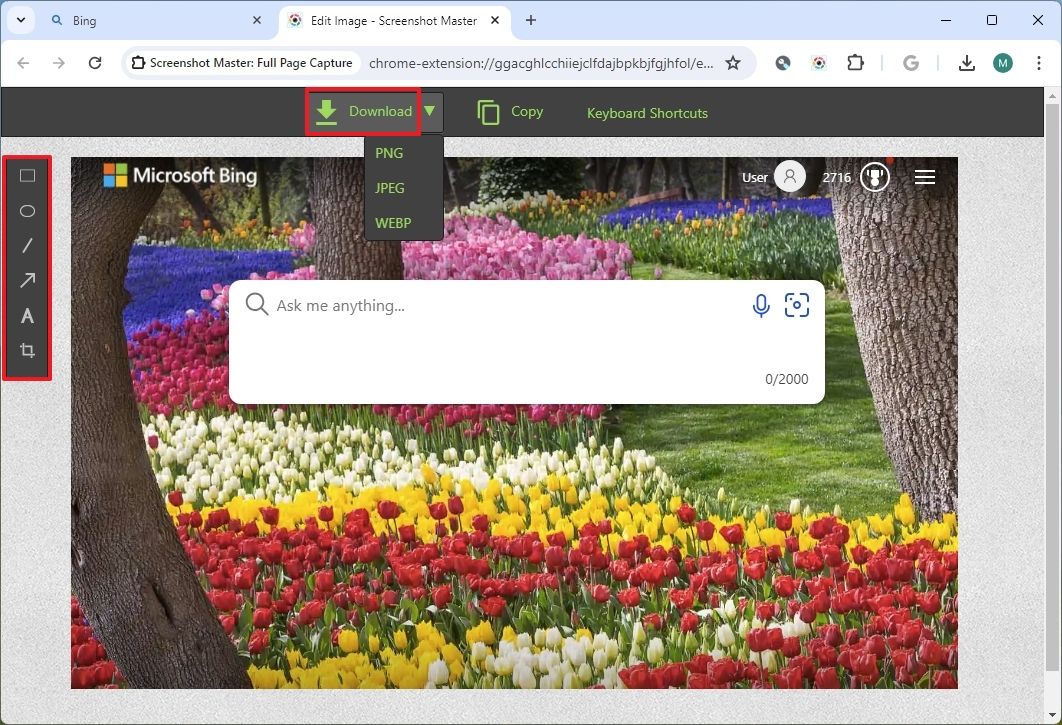Select the arrow annotation tool

click(27, 280)
